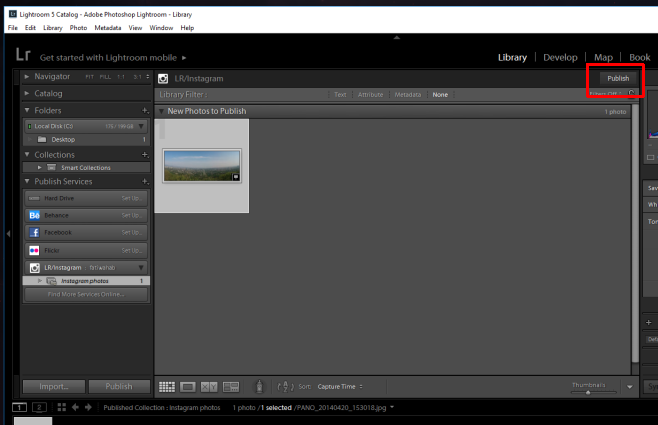Click Instagram camera icon in grid header
The width and height of the screenshot is (658, 425).
click(x=163, y=78)
